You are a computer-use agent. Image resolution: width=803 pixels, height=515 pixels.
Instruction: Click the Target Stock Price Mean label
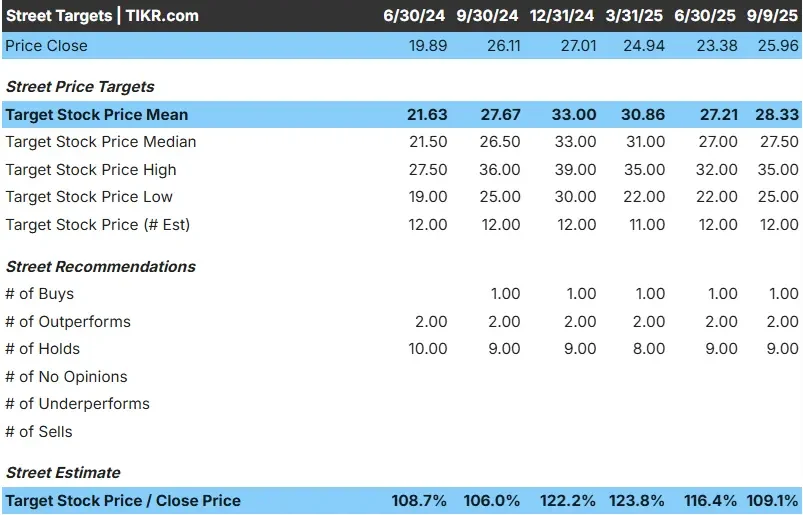click(x=97, y=115)
